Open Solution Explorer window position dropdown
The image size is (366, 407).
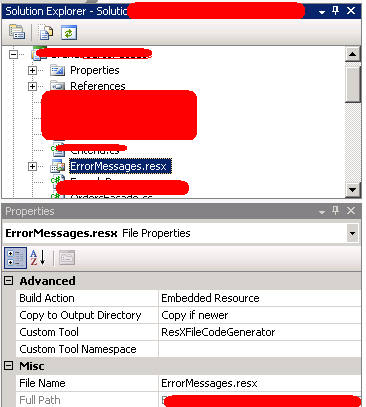coord(322,12)
